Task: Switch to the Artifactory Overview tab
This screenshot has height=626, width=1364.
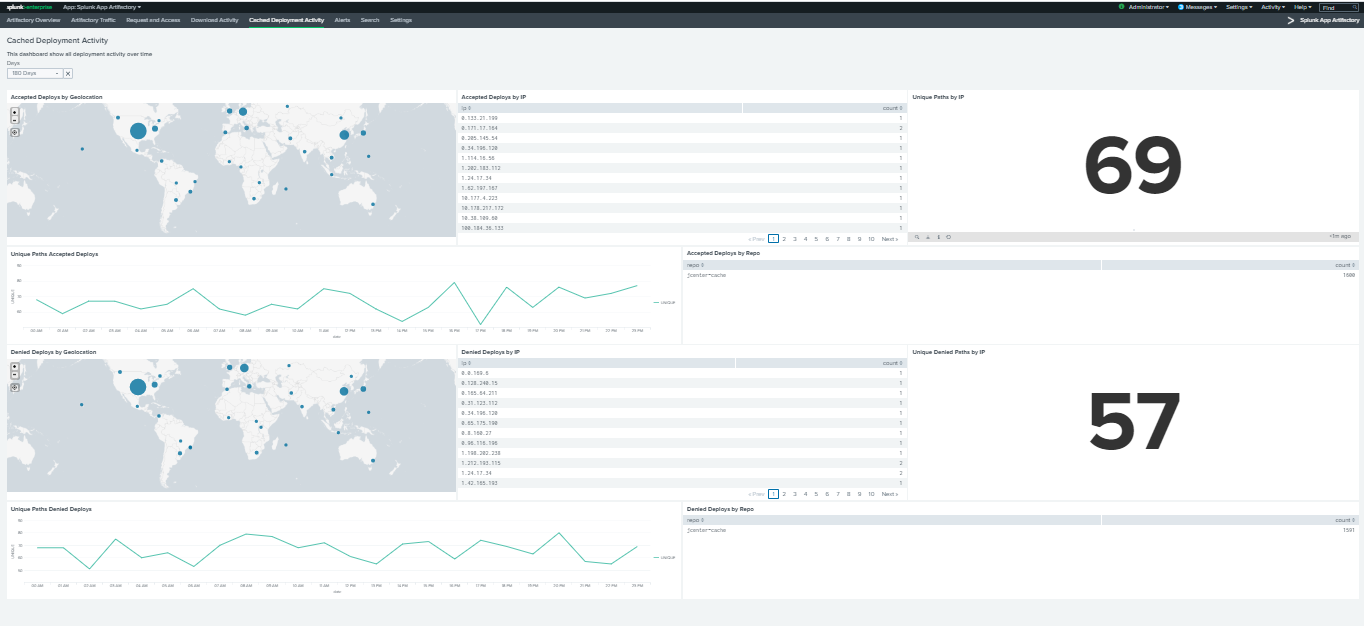Action: (33, 19)
